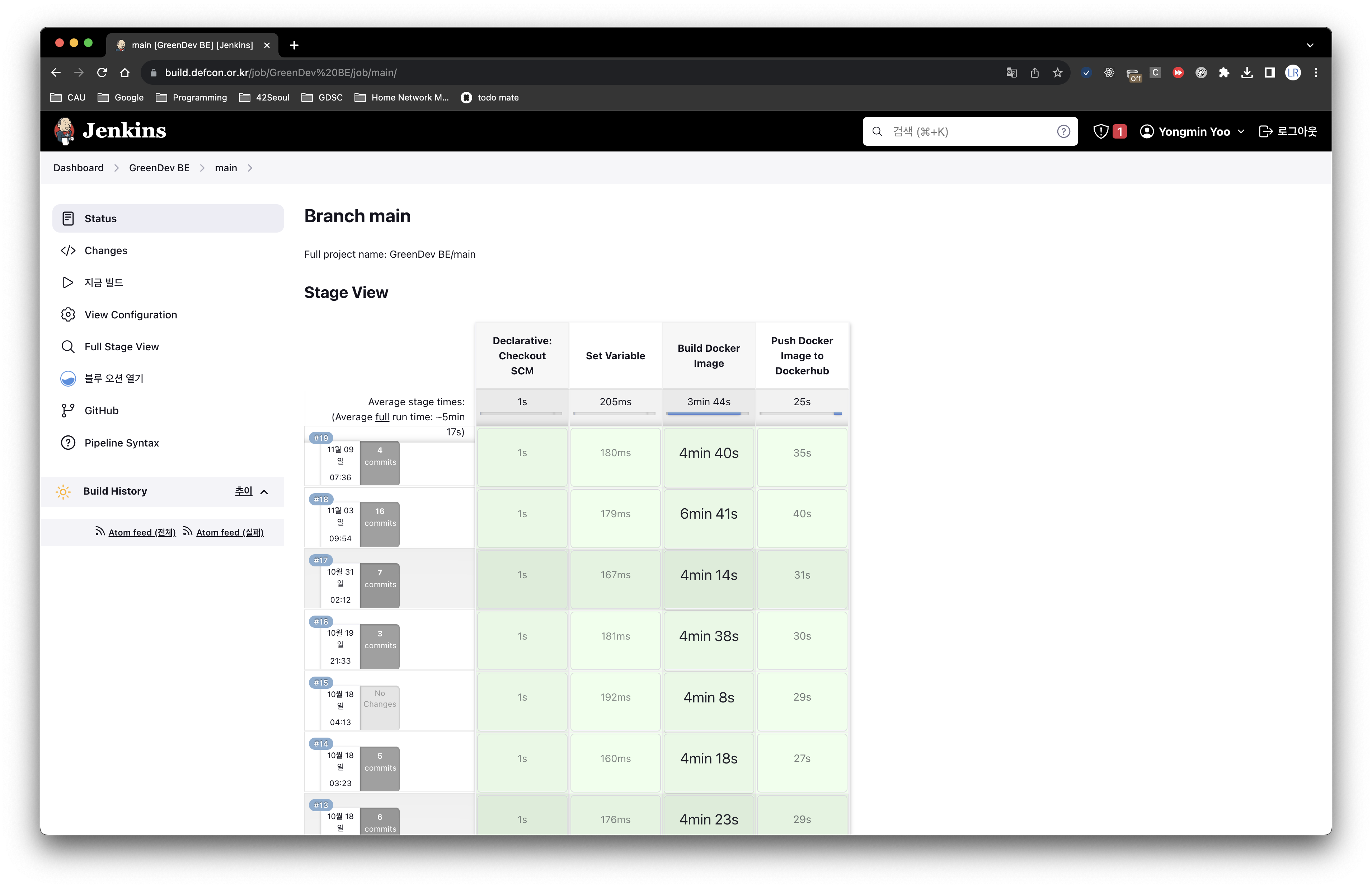Open the Extensions puzzle icon

point(1224,73)
